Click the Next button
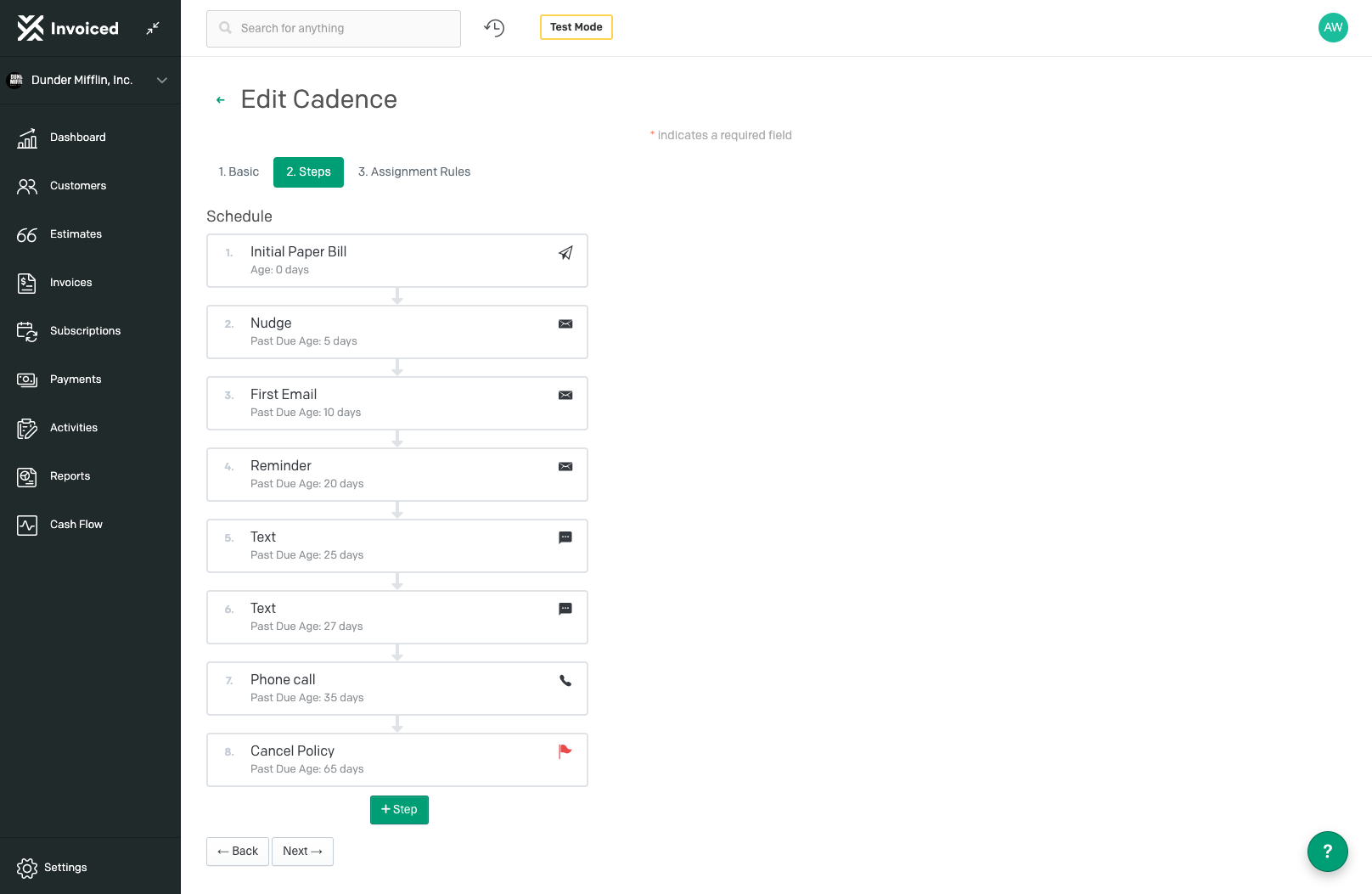1372x894 pixels. pyautogui.click(x=302, y=852)
